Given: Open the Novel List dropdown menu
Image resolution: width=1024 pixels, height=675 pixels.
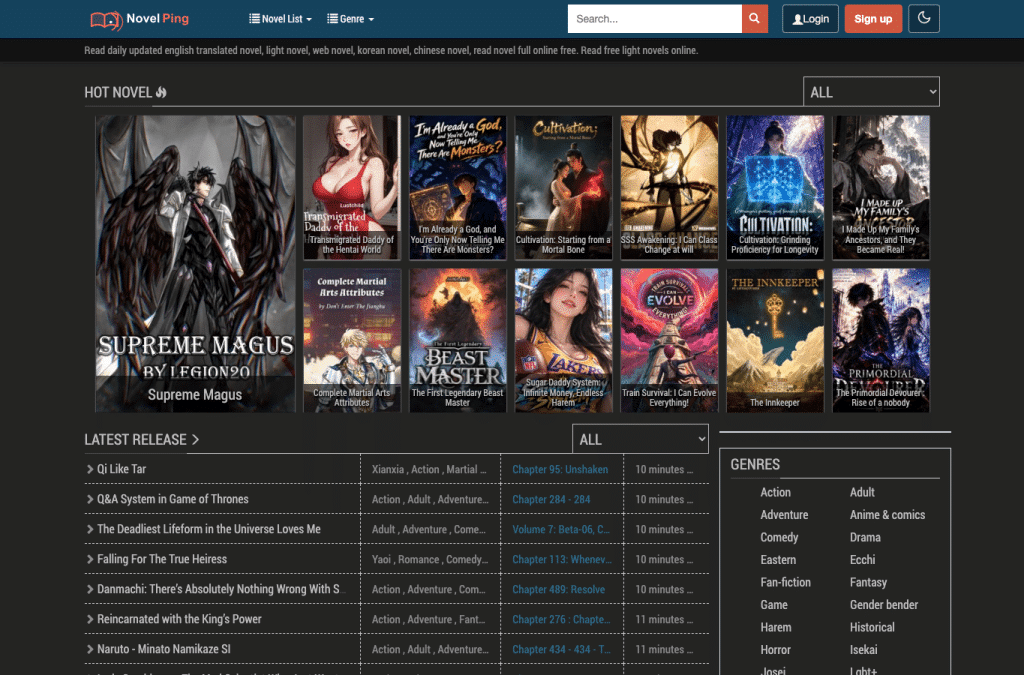Looking at the screenshot, I should click(280, 19).
